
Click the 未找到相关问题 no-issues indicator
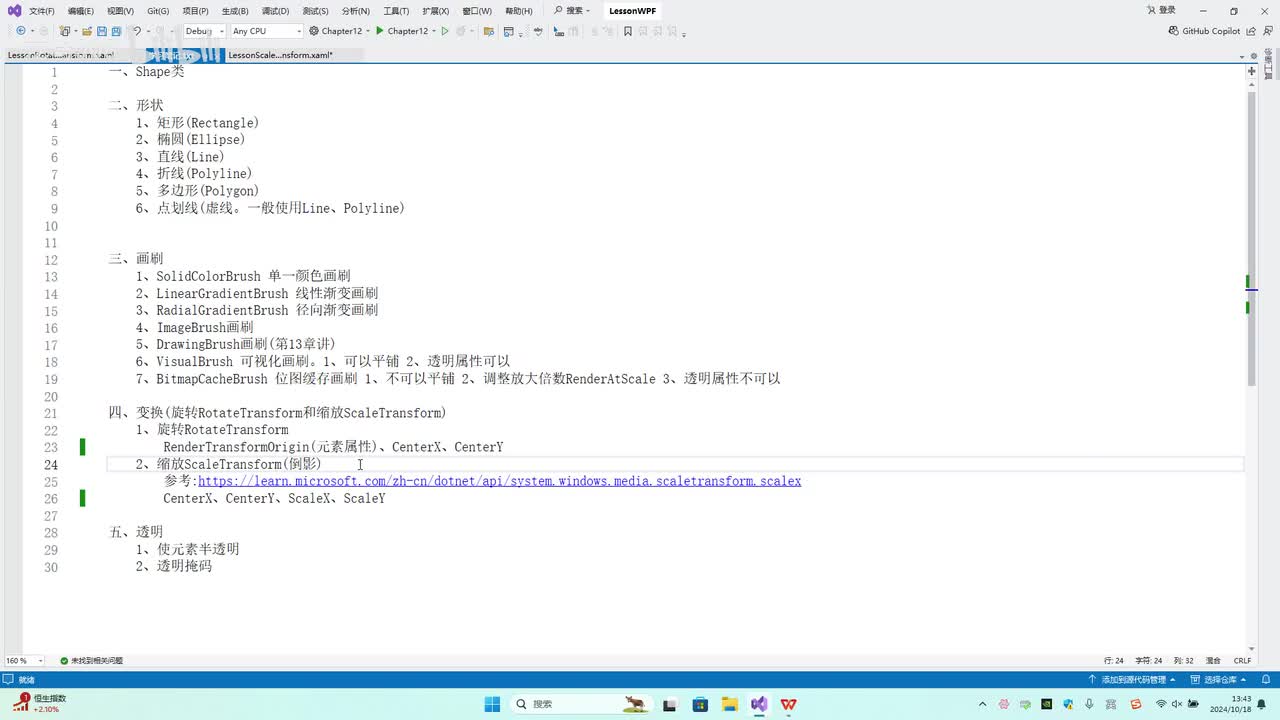pos(91,660)
